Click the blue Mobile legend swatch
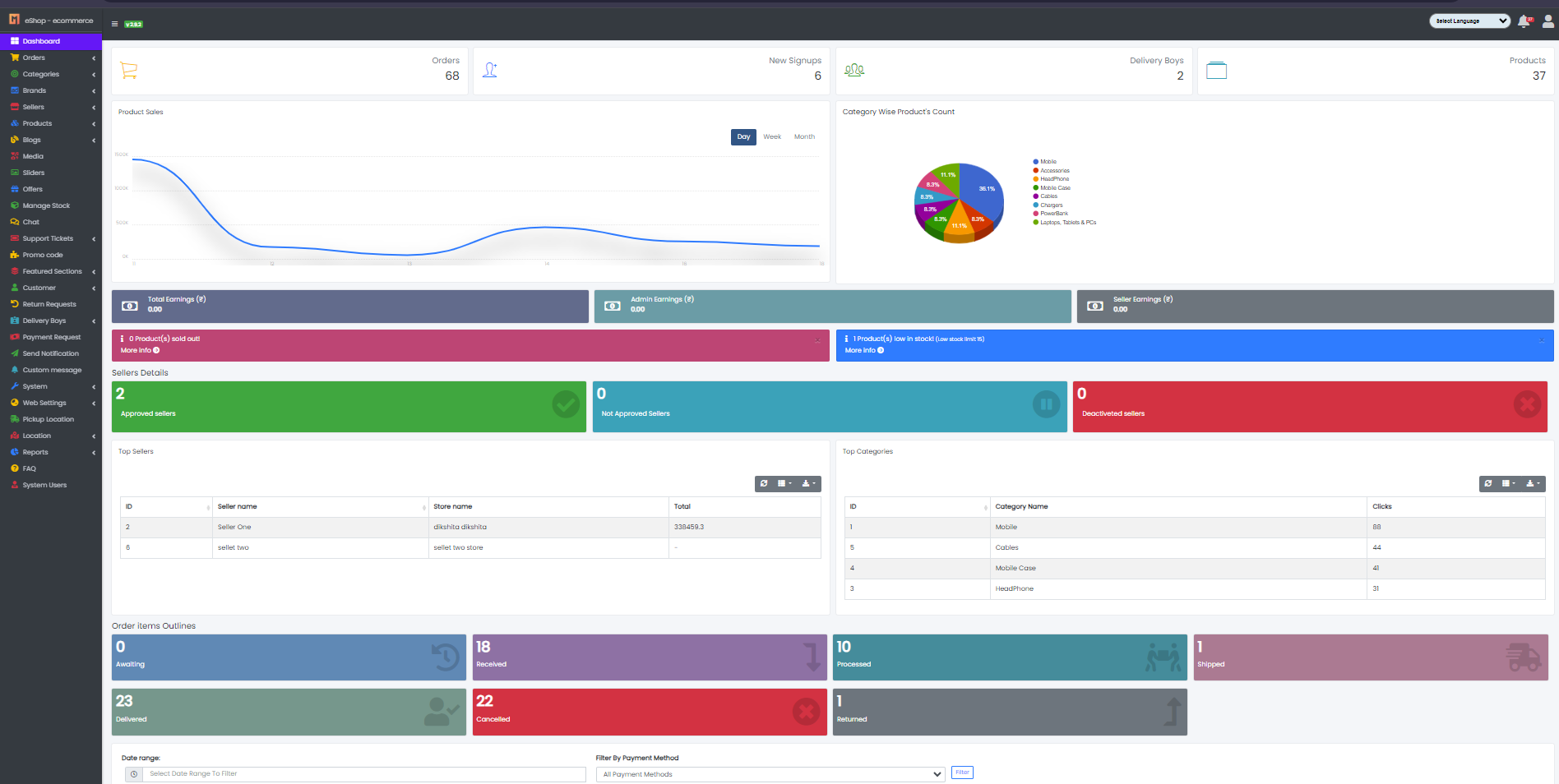1559x784 pixels. 1036,162
